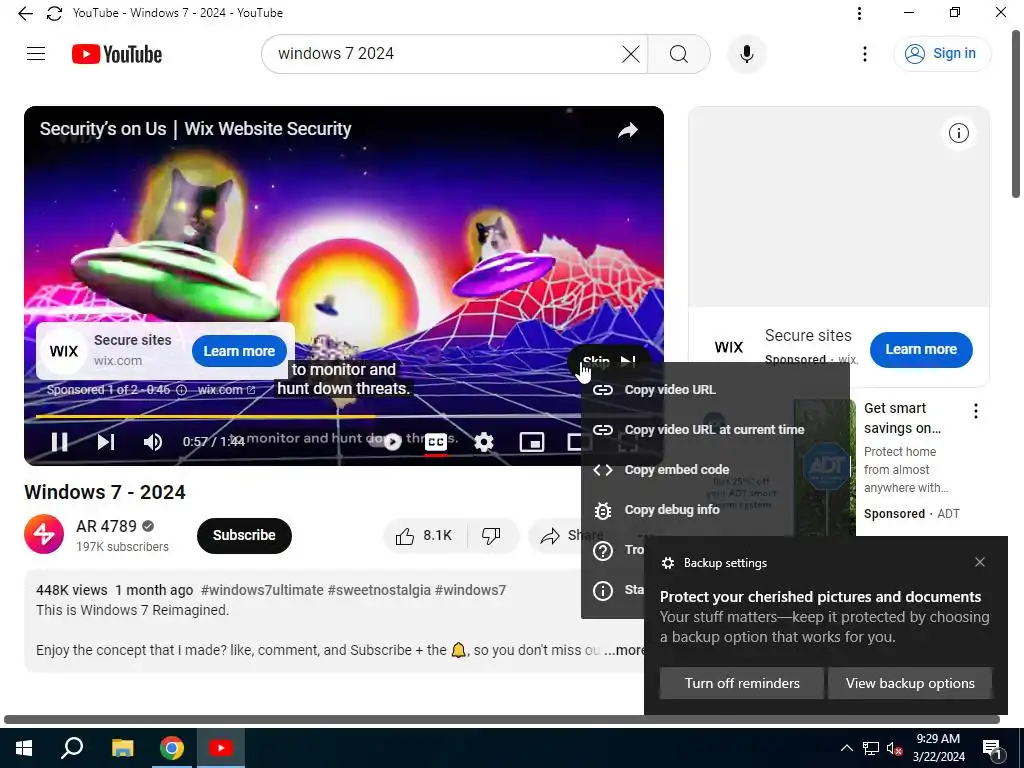
Task: Open File Explorer from the taskbar
Action: click(x=122, y=748)
